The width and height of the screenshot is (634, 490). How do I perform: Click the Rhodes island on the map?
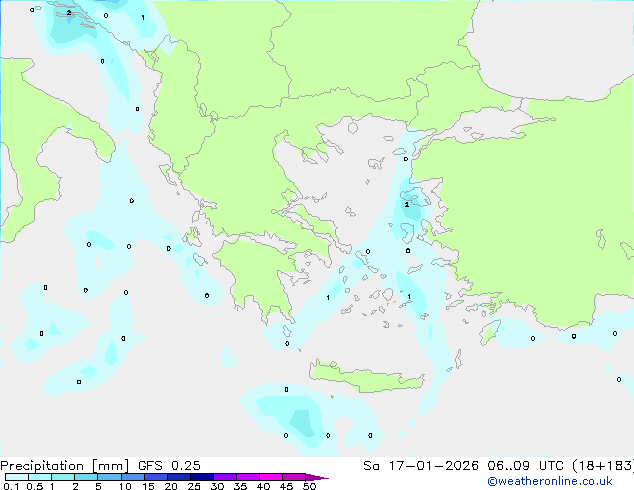pyautogui.click(x=490, y=332)
